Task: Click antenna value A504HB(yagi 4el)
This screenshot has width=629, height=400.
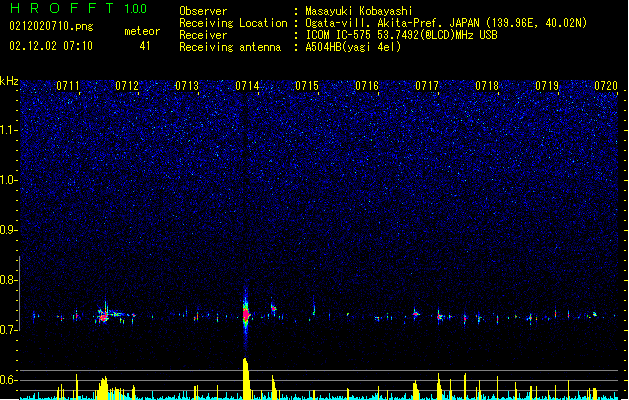Action: point(353,47)
